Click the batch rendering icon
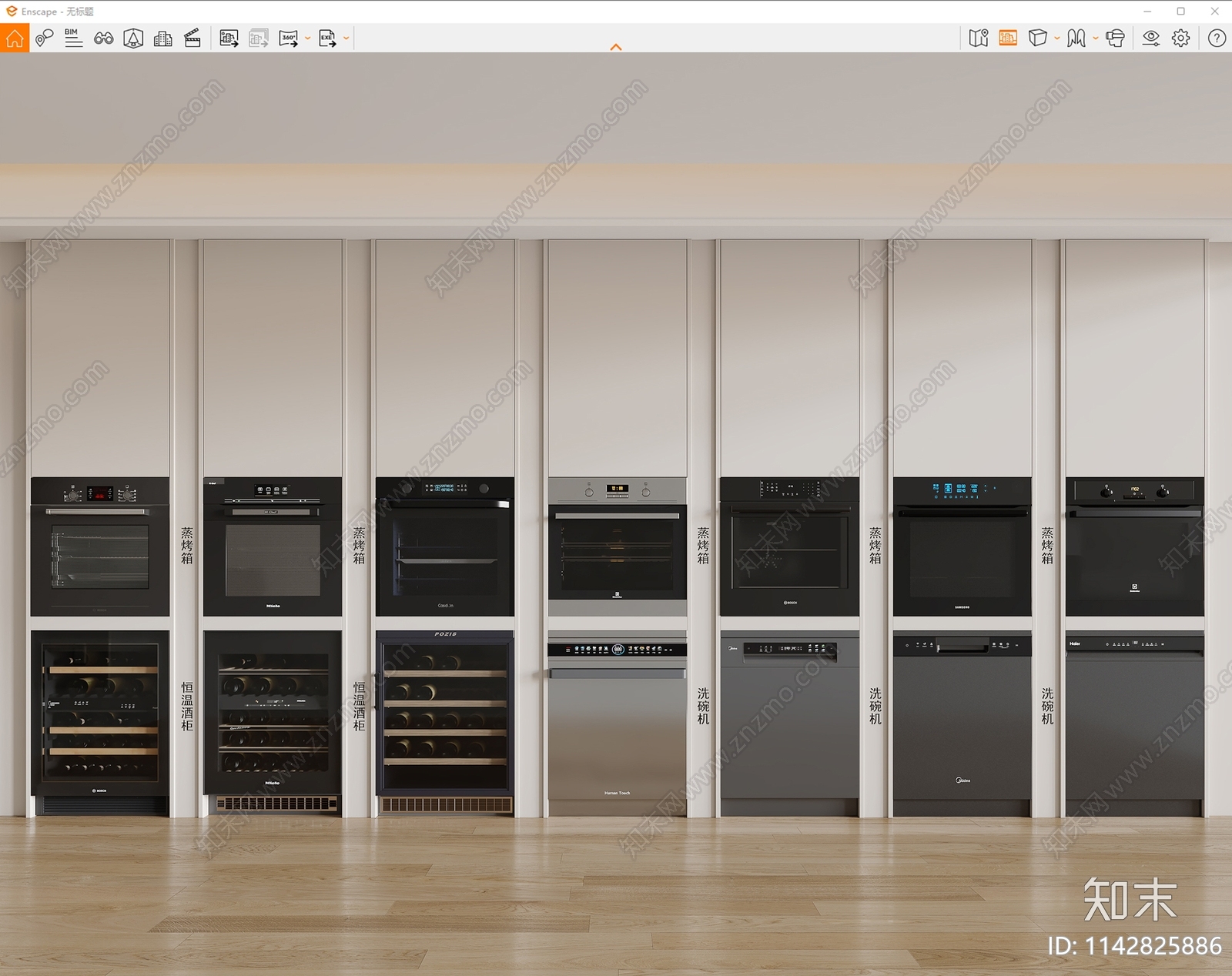 (259, 38)
